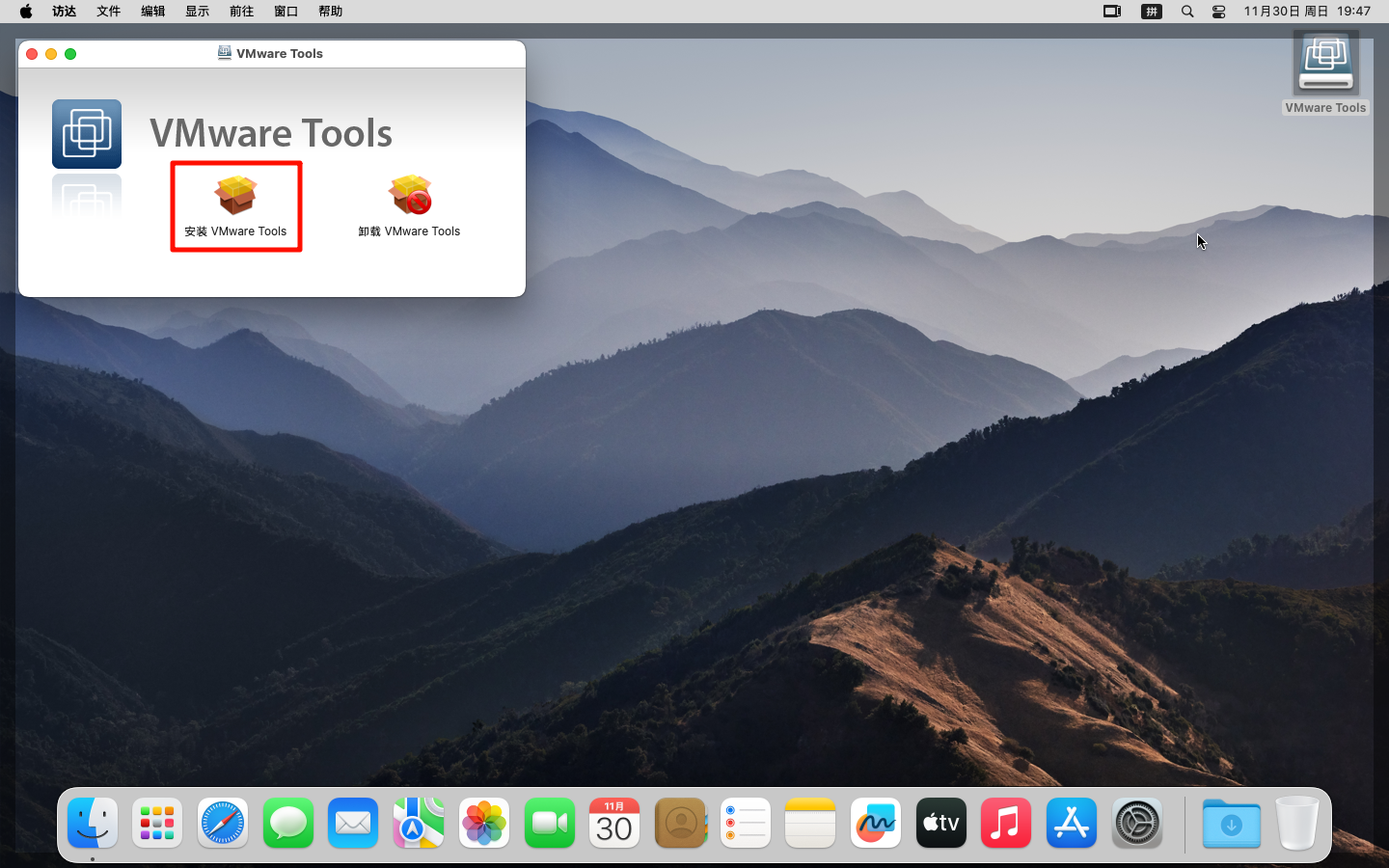Launch Maps from the Dock

coord(419,824)
